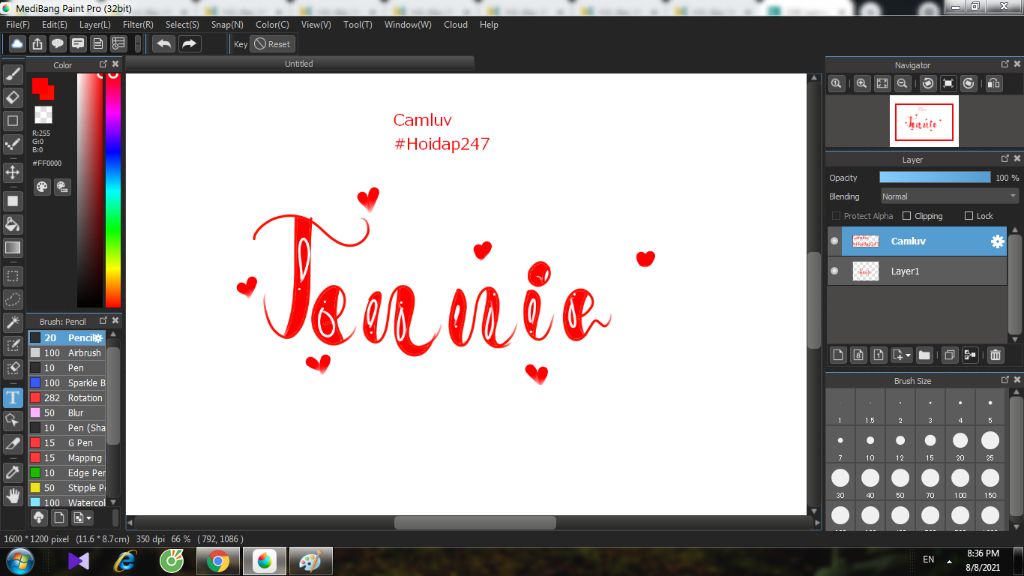The height and width of the screenshot is (576, 1024).
Task: Open the File menu
Action: tap(18, 25)
